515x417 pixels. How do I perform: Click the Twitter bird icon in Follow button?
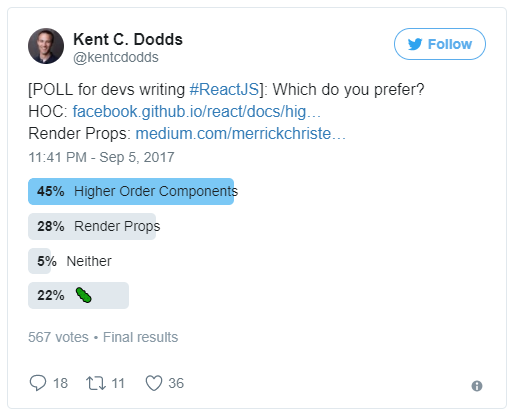point(415,44)
